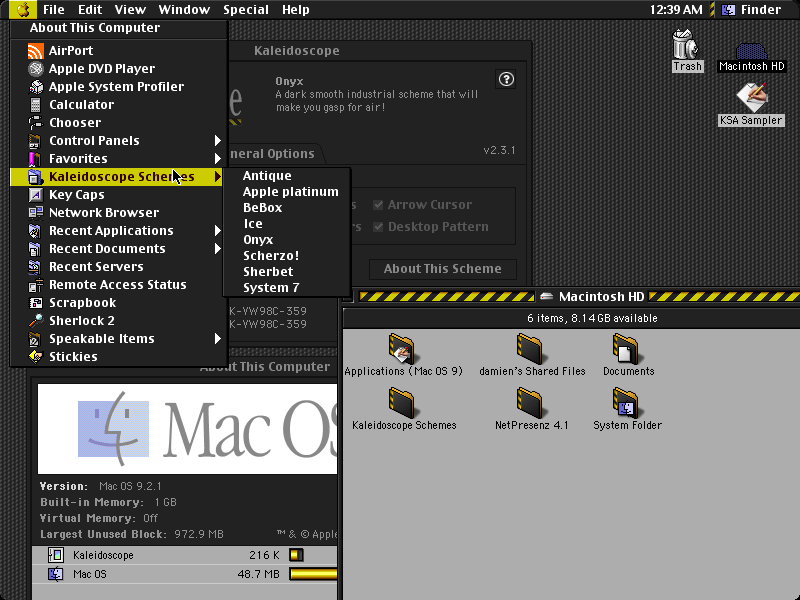Image resolution: width=800 pixels, height=600 pixels.
Task: Choose the Onyx scheme
Action: coord(287,239)
